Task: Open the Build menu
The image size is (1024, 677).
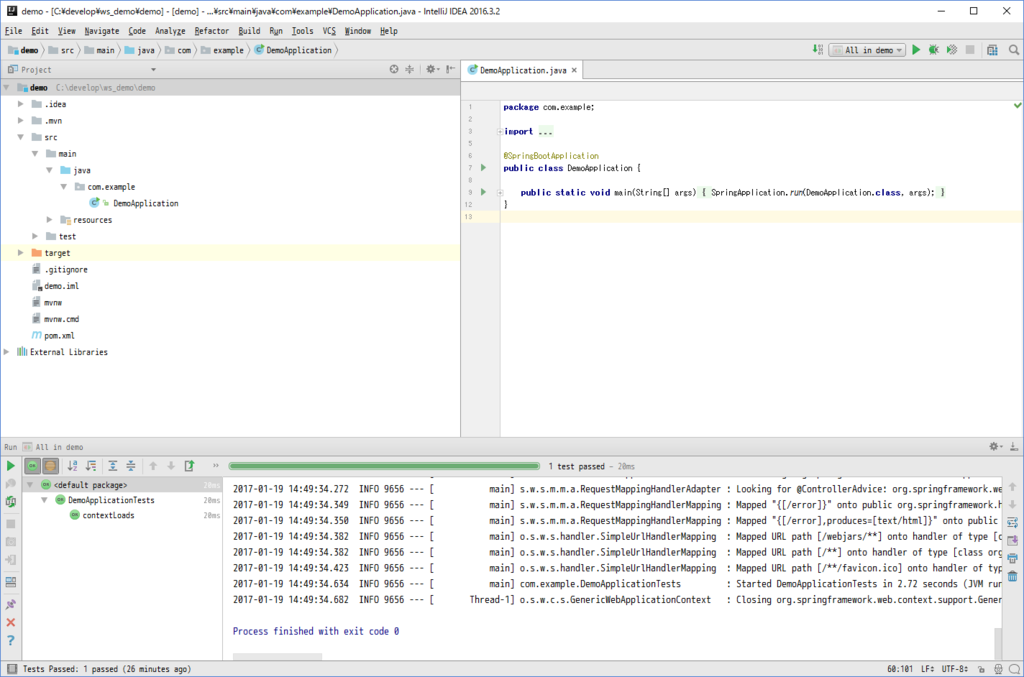Action: (249, 31)
